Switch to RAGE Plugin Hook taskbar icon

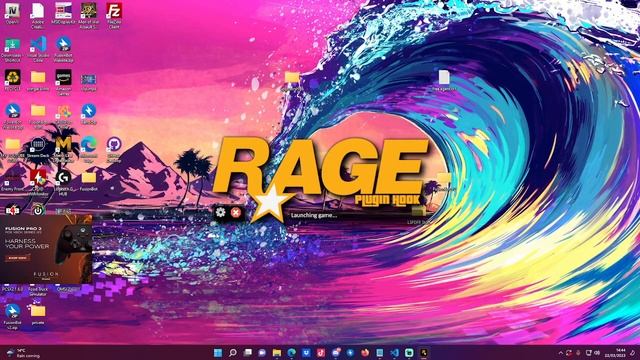coord(424,353)
